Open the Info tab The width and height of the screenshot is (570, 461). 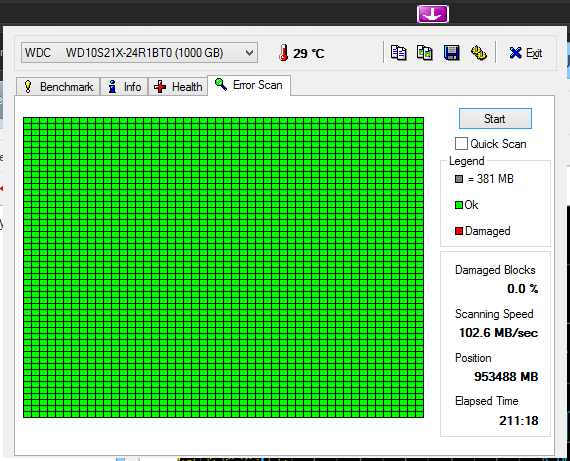click(x=124, y=87)
